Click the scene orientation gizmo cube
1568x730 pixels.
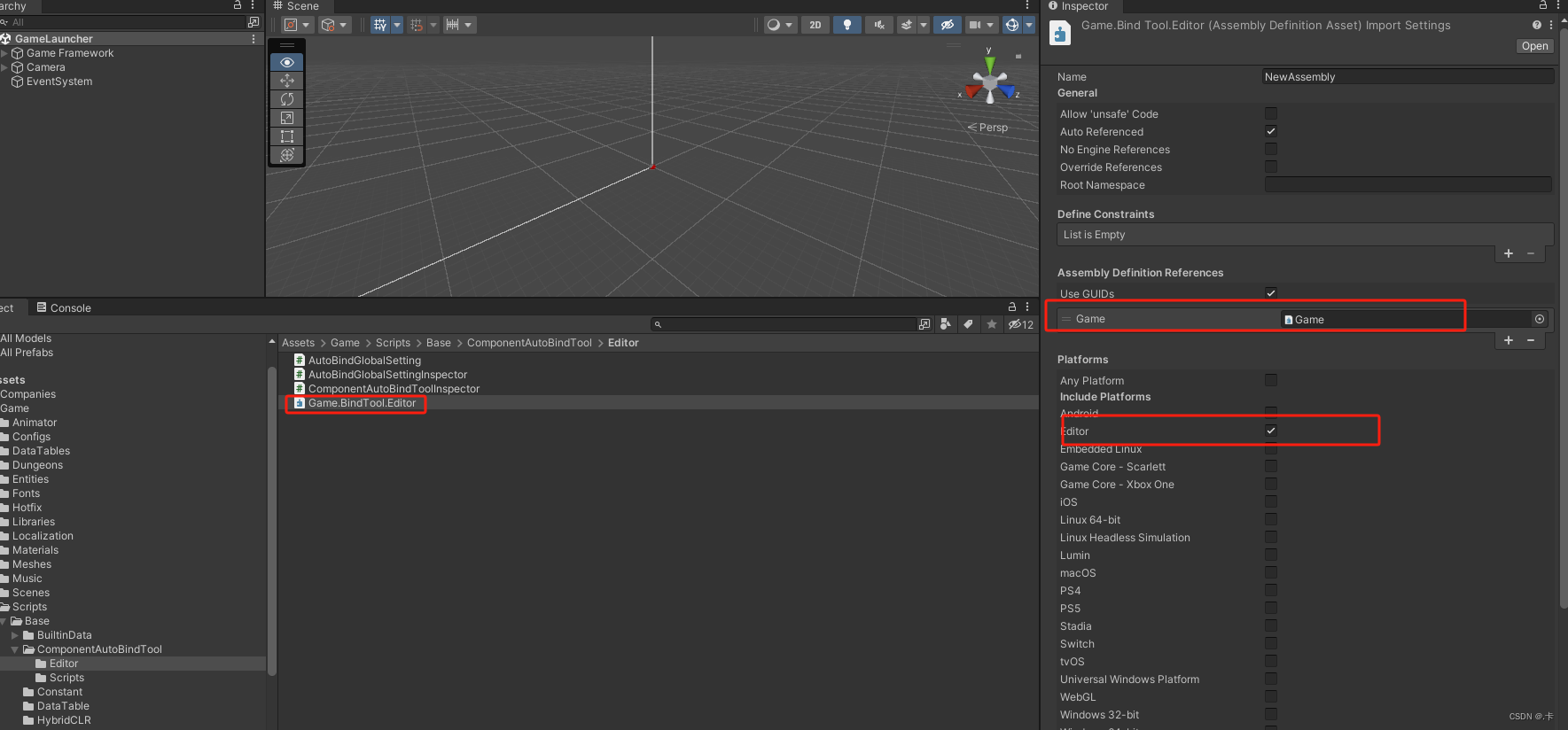point(990,83)
